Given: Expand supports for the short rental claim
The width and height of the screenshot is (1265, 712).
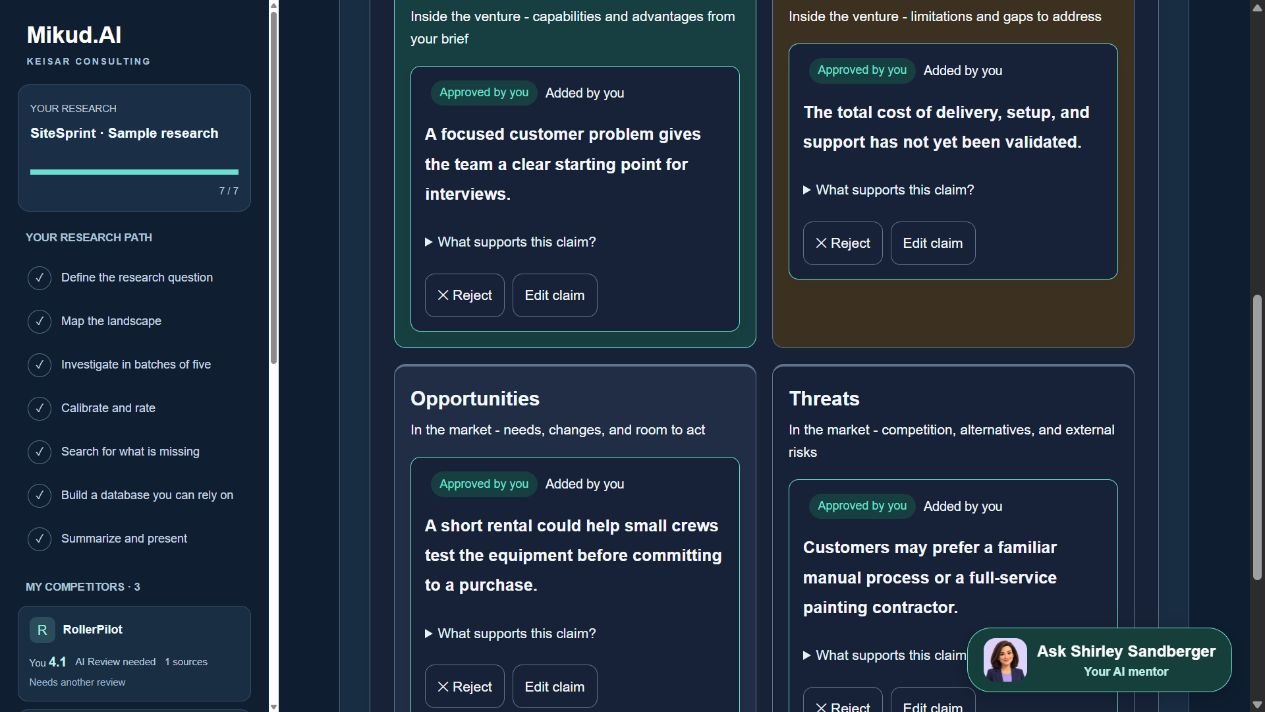Looking at the screenshot, I should click(510, 633).
